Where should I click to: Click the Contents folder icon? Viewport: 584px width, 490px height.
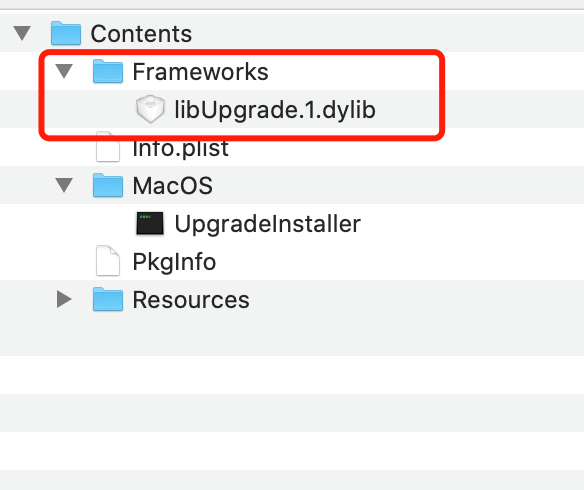pyautogui.click(x=66, y=33)
